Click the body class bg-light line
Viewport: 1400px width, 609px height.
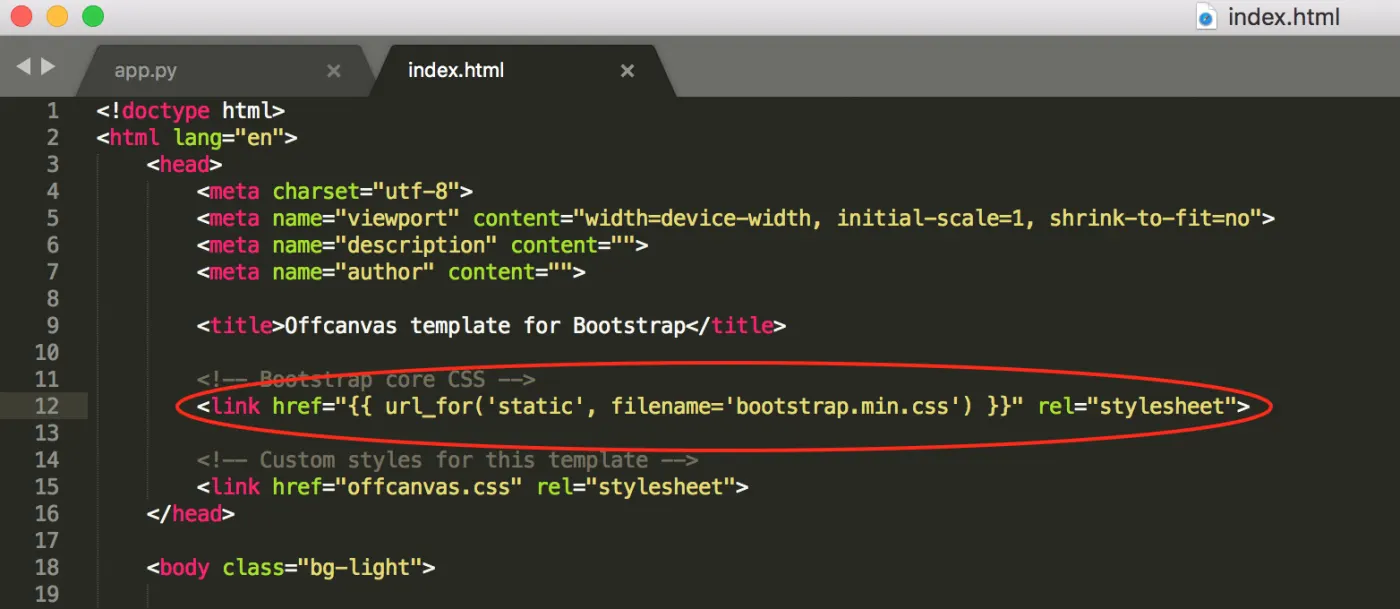291,568
